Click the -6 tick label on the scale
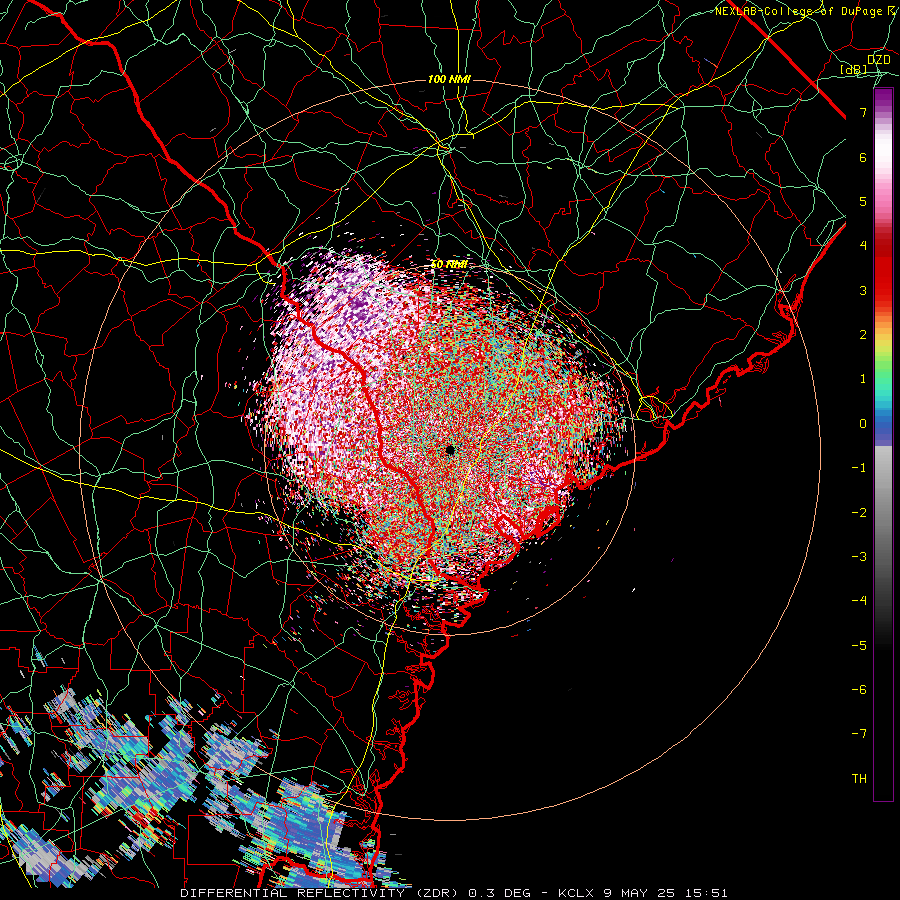Screen dimensions: 900x900 [859, 690]
